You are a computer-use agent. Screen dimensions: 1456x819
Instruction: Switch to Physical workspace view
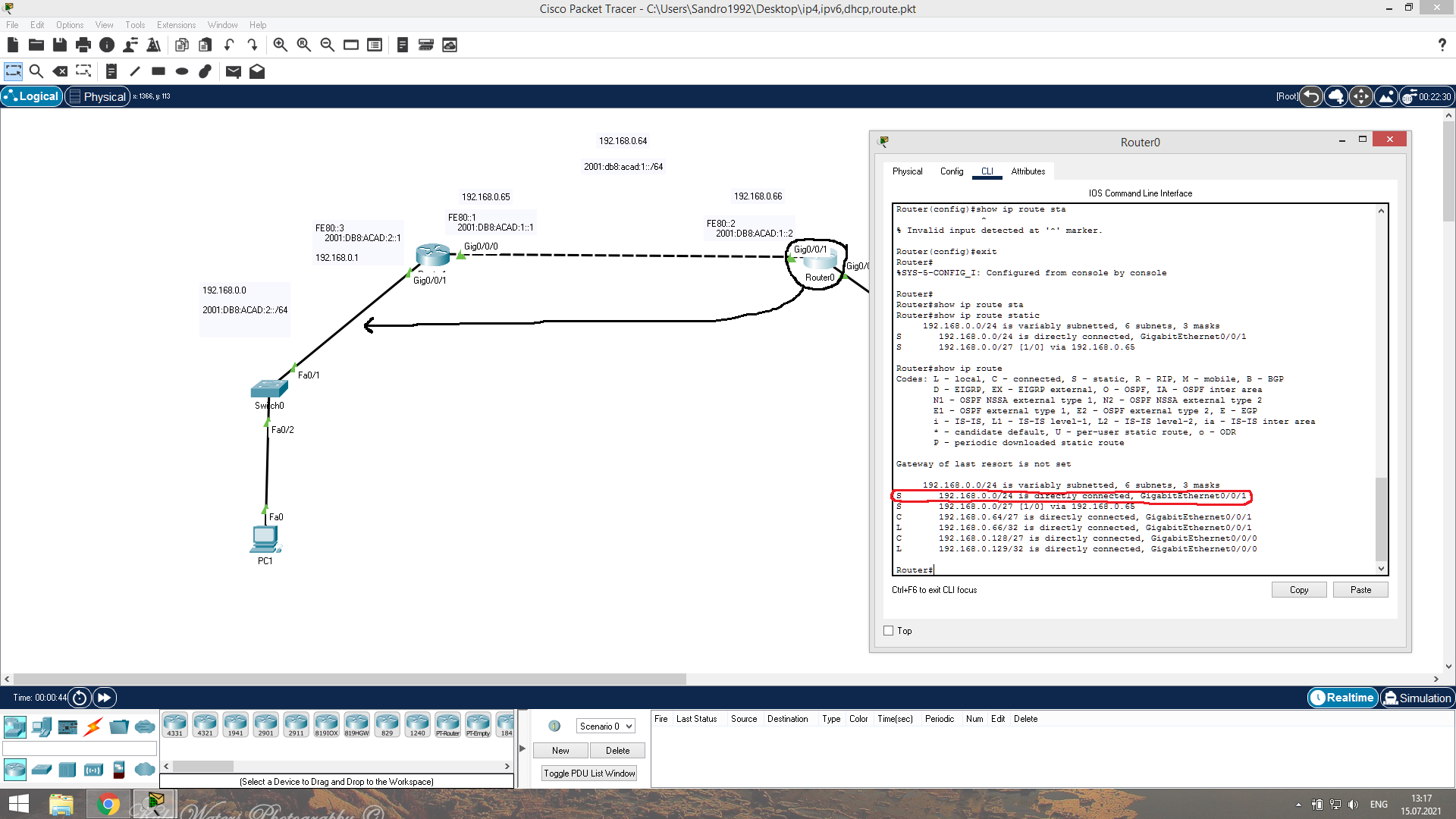pos(96,96)
